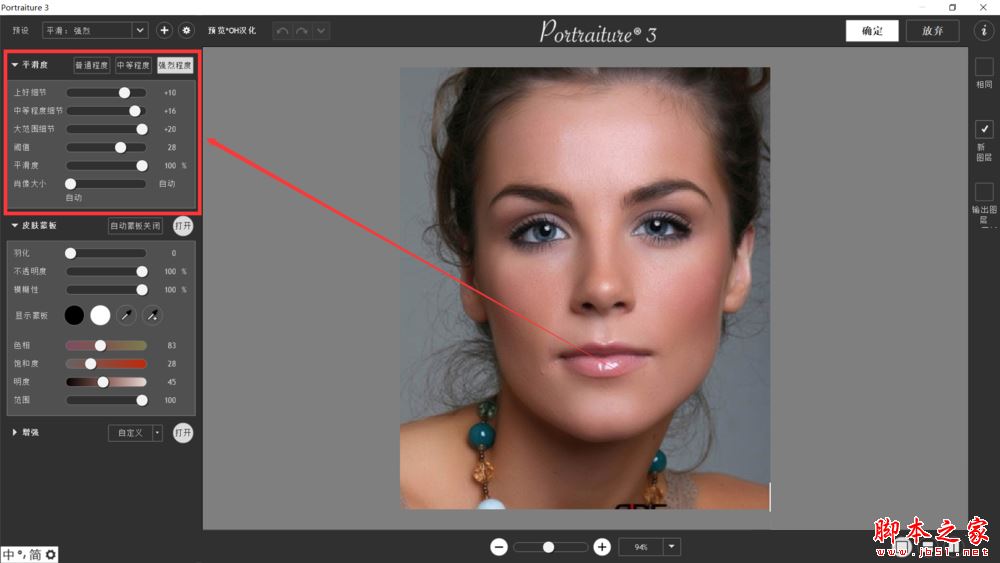Collapse the 皮肤蒙板 section
1000x563 pixels.
click(15, 225)
